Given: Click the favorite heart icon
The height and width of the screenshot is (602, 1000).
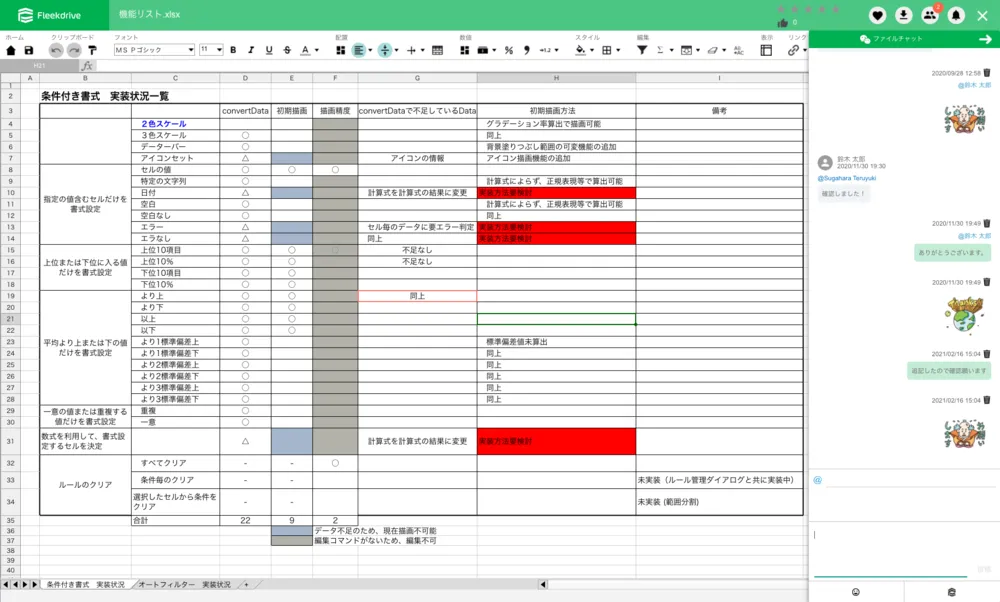Looking at the screenshot, I should 877,15.
